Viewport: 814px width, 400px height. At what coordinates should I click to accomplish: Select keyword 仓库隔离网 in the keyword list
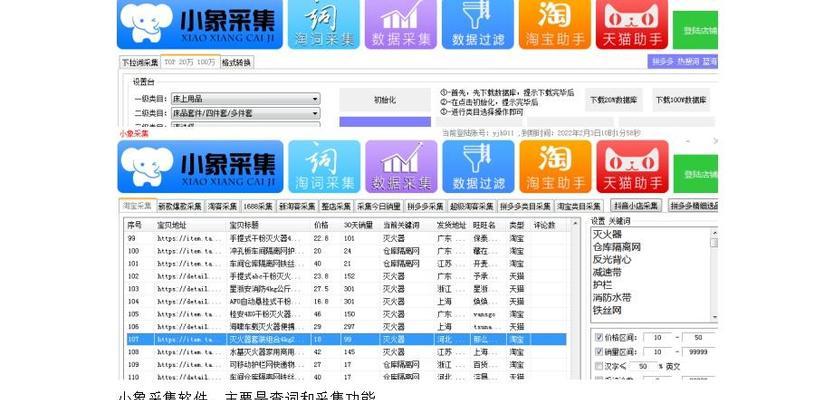[x=616, y=247]
